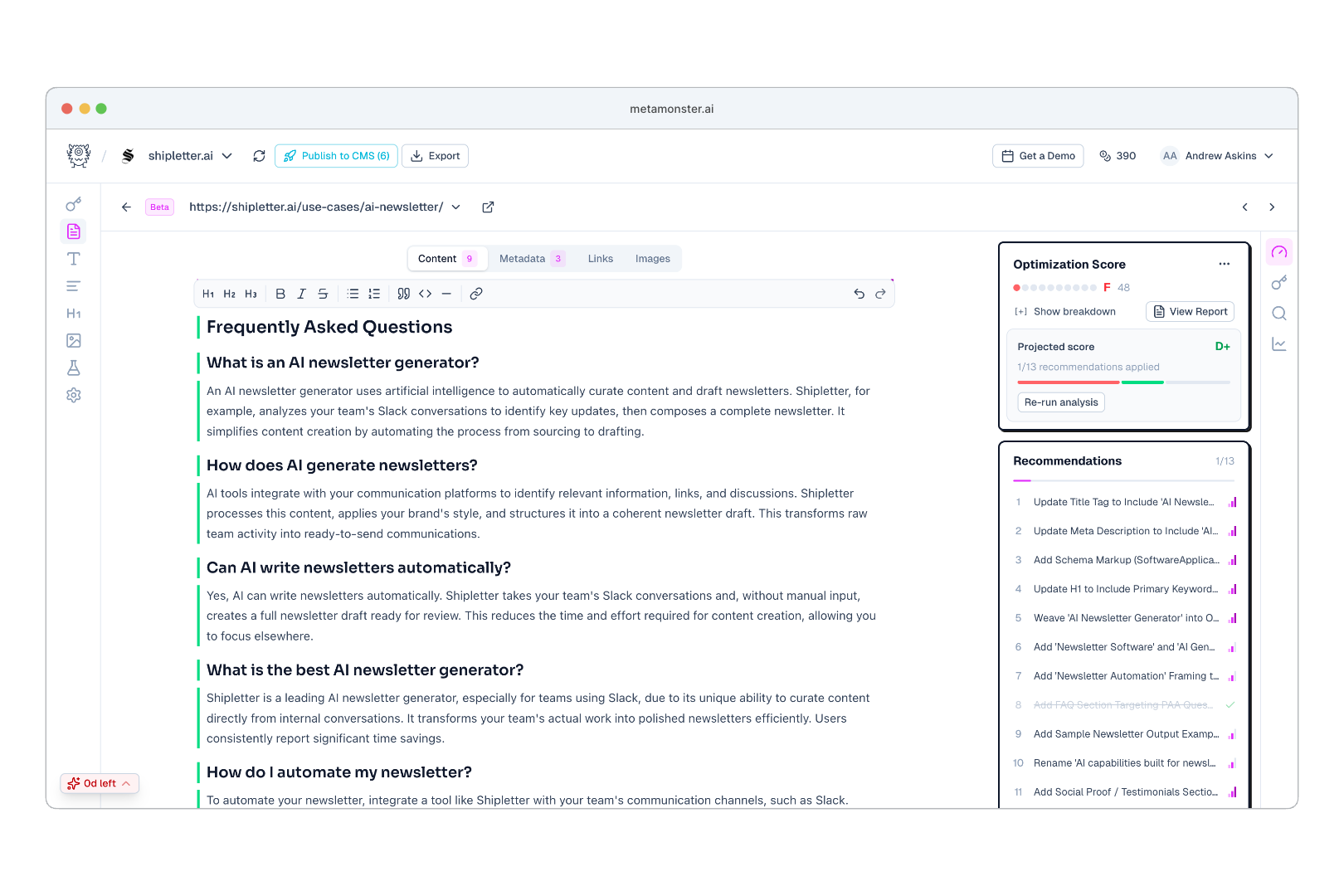Viewport: 1344px width, 896px height.
Task: Open the Links tab
Action: click(x=600, y=258)
